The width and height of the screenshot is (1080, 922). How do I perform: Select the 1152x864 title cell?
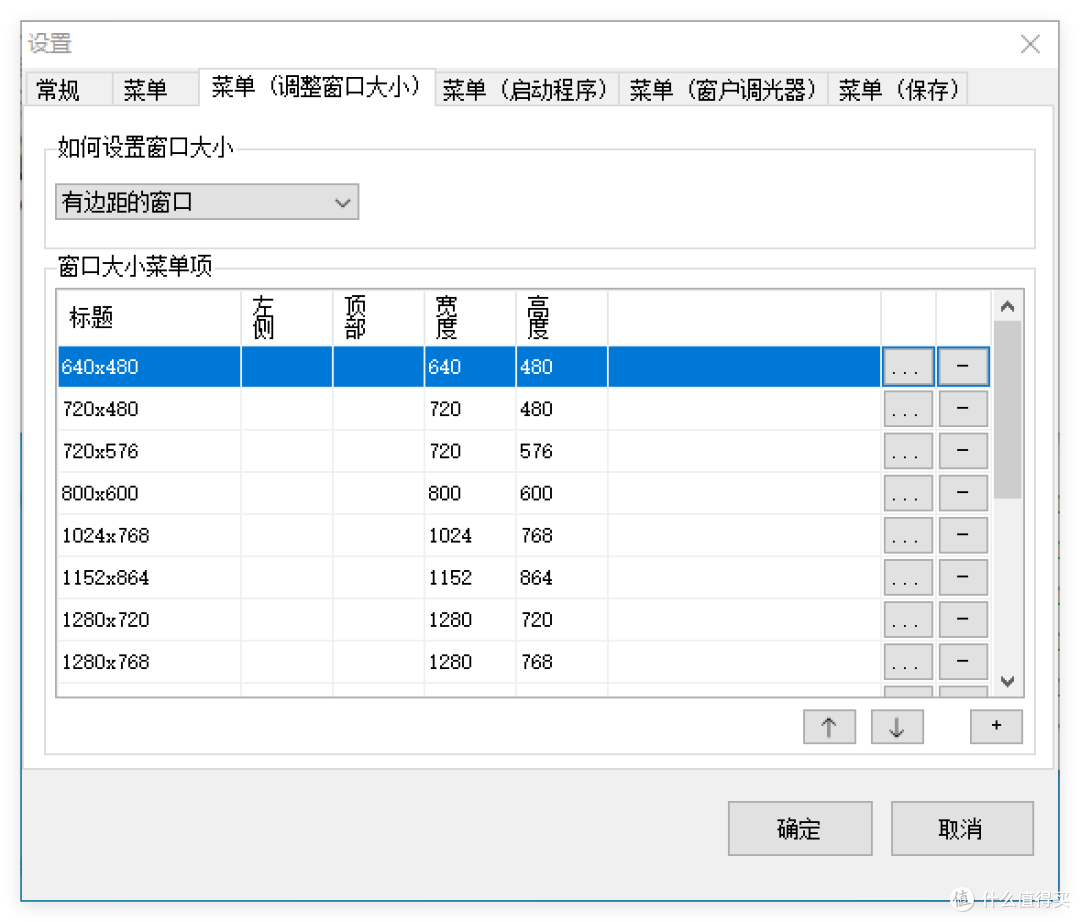tap(149, 577)
